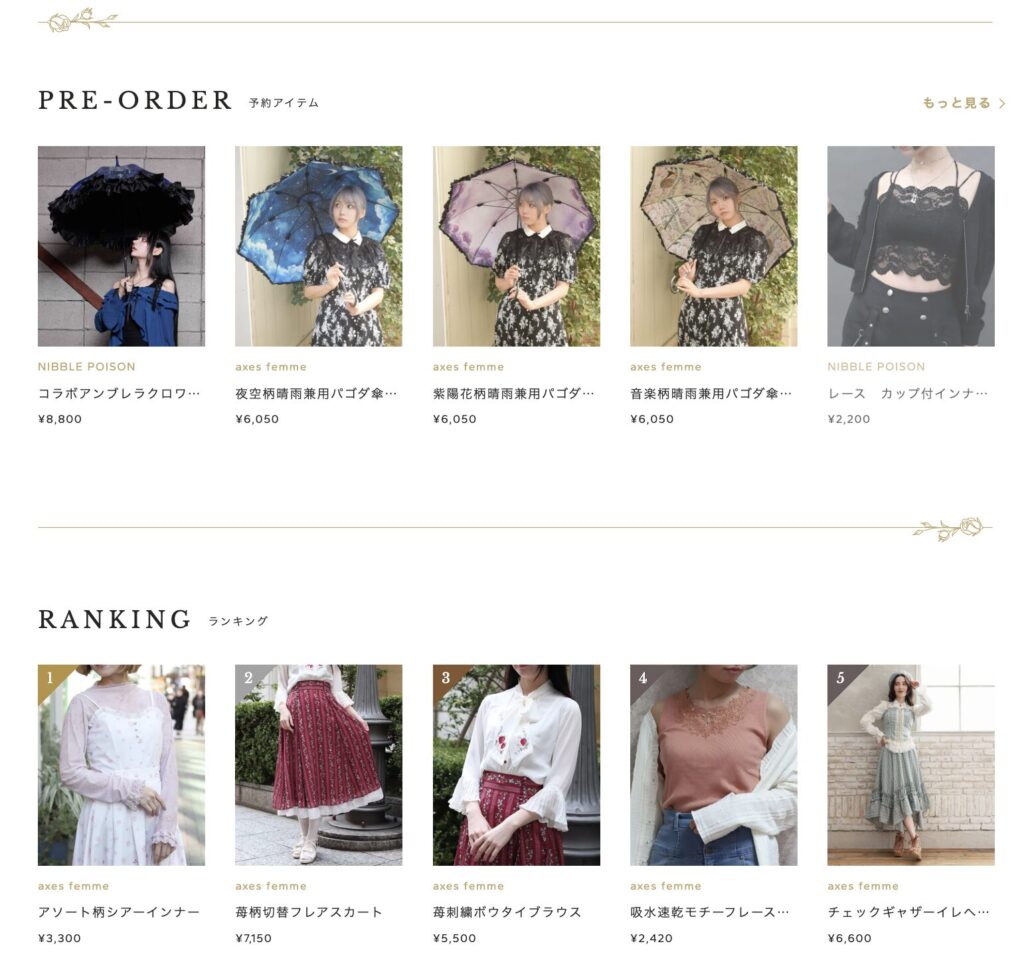Viewport: 1024px width, 976px height.
Task: Open the 苺柄切替フレアスカート product title
Action: [309, 912]
